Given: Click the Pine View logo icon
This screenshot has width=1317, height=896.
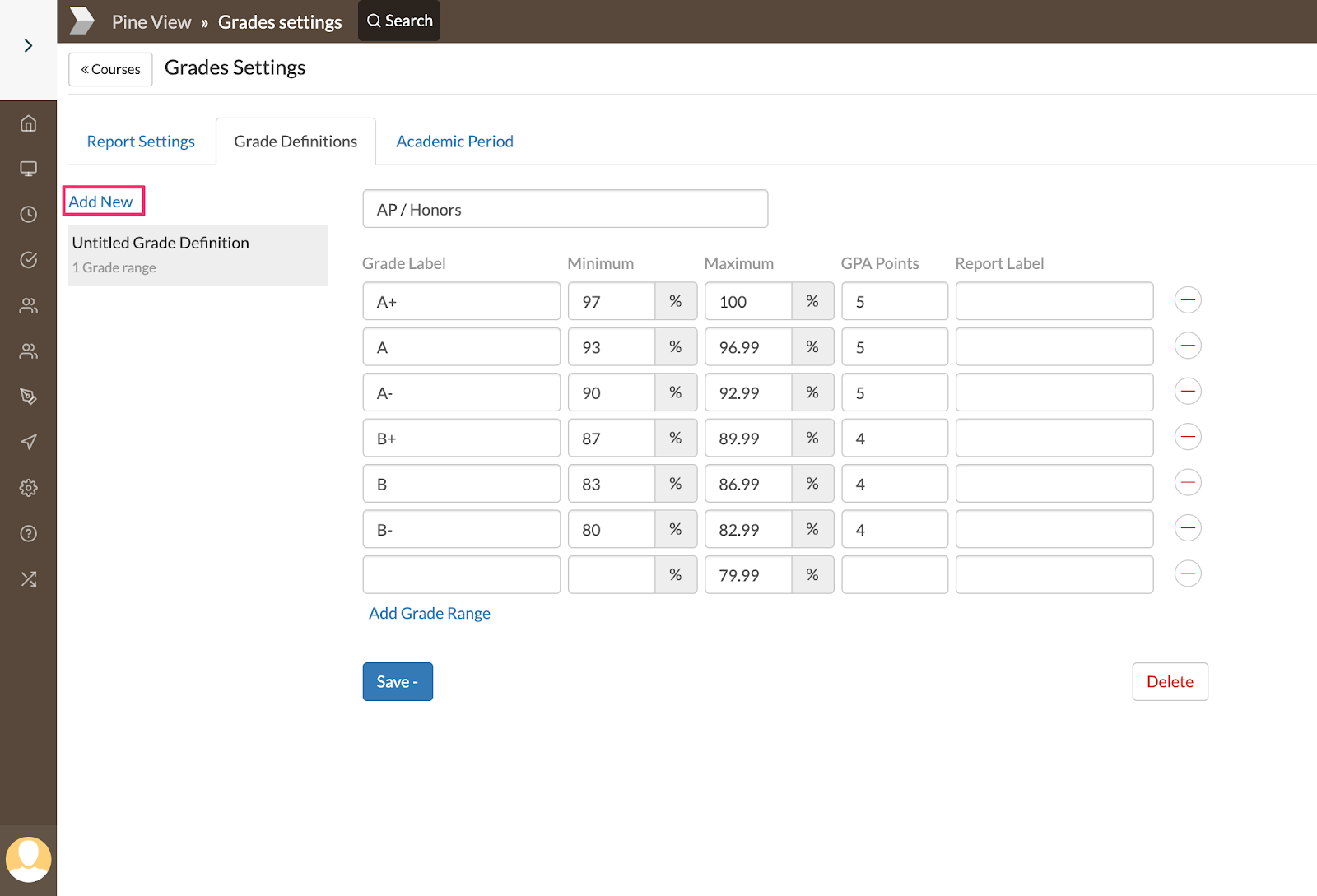Looking at the screenshot, I should [81, 21].
